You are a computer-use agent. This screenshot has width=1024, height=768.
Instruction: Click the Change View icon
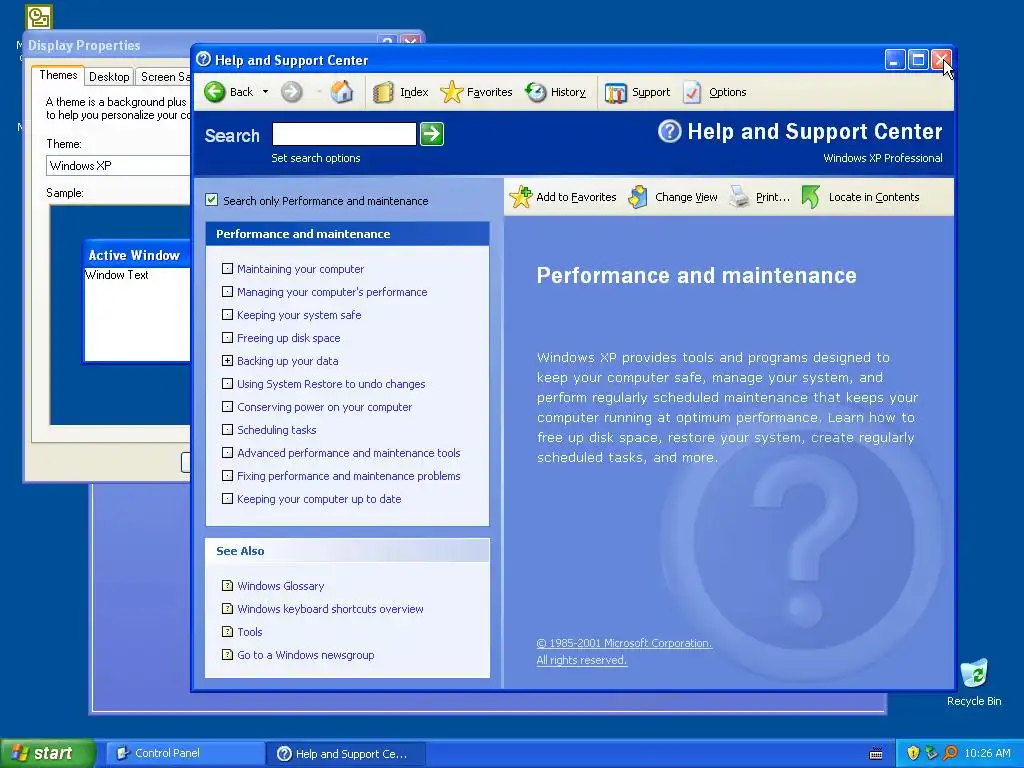click(x=638, y=197)
